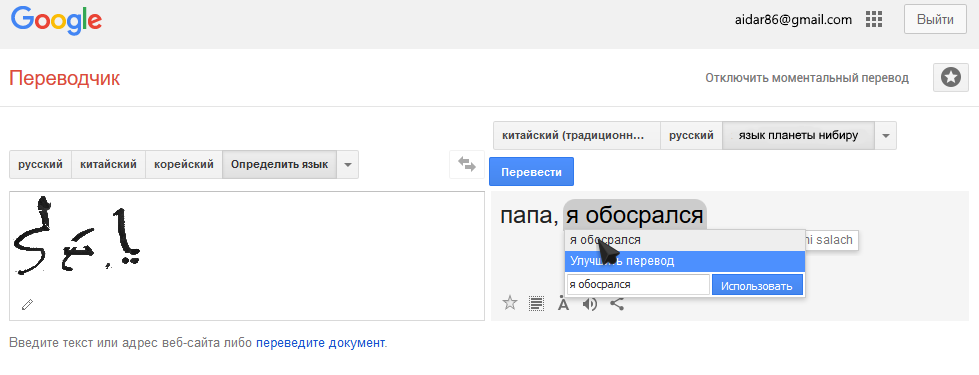Open the Google apps grid icon
This screenshot has height=375, width=979.
[x=873, y=19]
